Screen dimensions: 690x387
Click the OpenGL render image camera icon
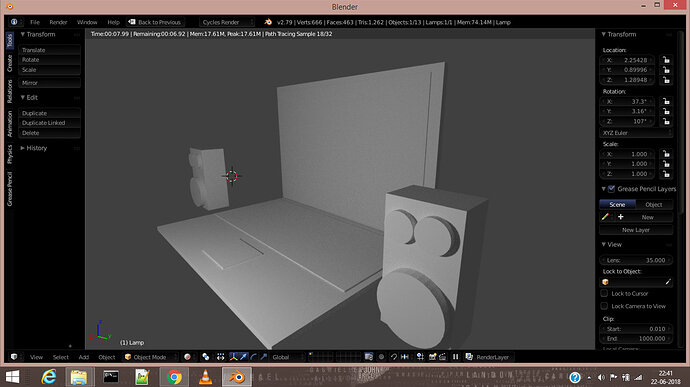[432, 357]
